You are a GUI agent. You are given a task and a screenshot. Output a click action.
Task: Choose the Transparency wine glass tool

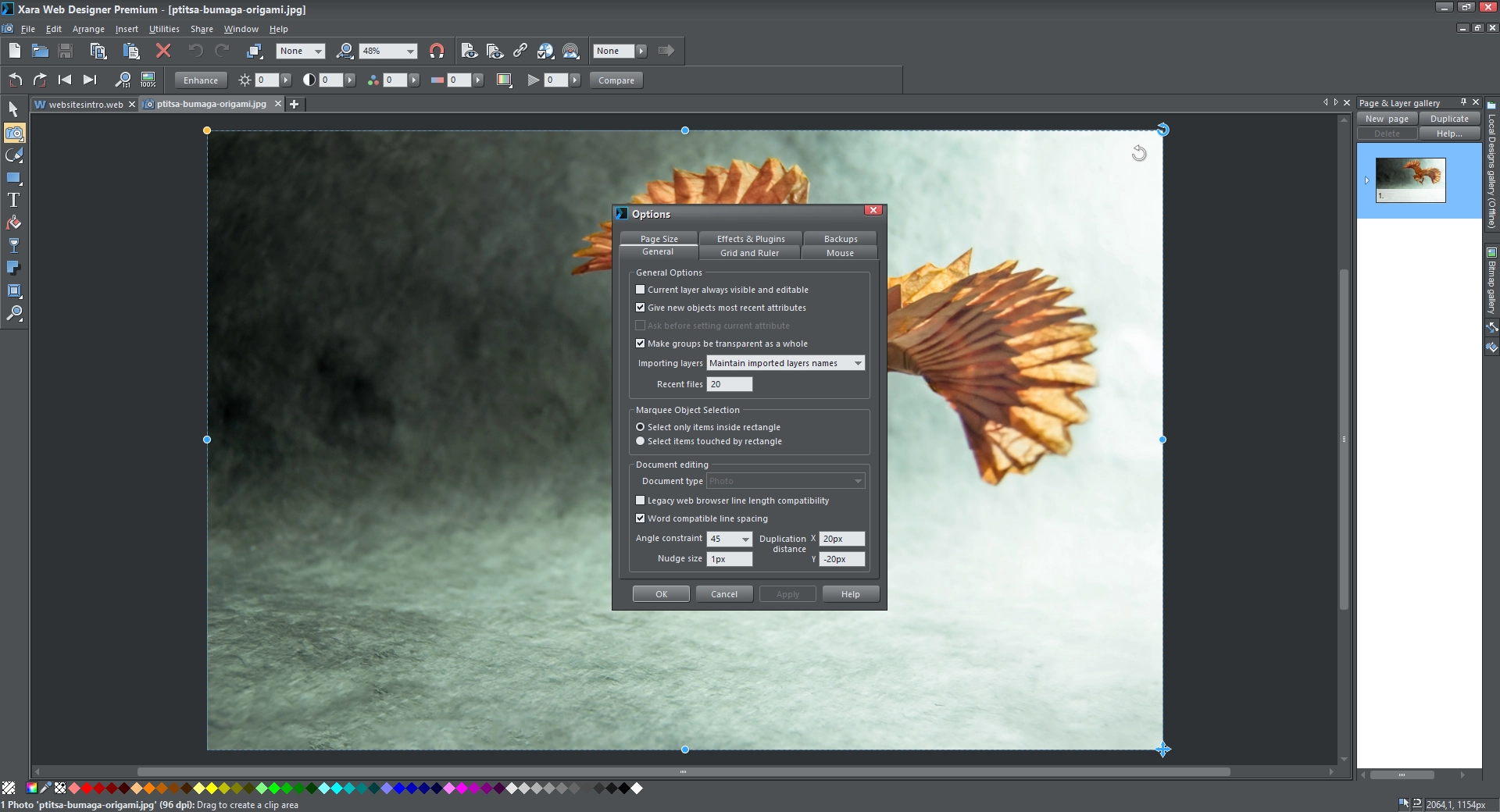tap(14, 245)
